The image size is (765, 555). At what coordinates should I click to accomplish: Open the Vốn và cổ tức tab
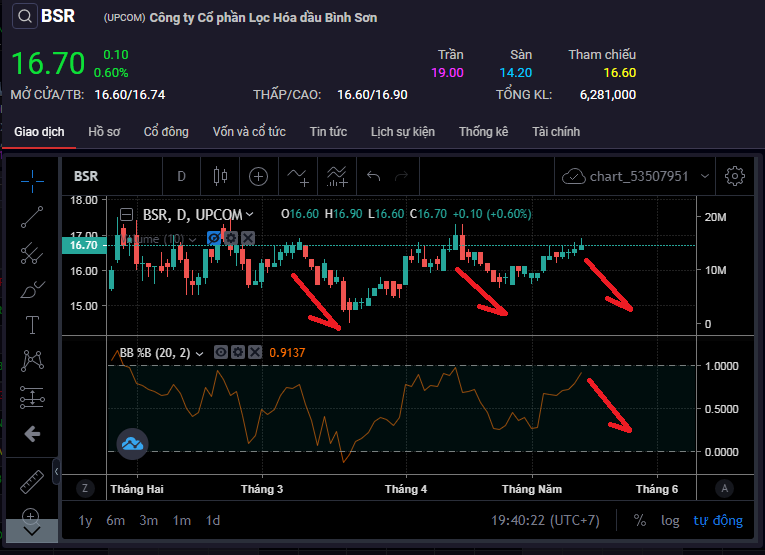[x=249, y=132]
